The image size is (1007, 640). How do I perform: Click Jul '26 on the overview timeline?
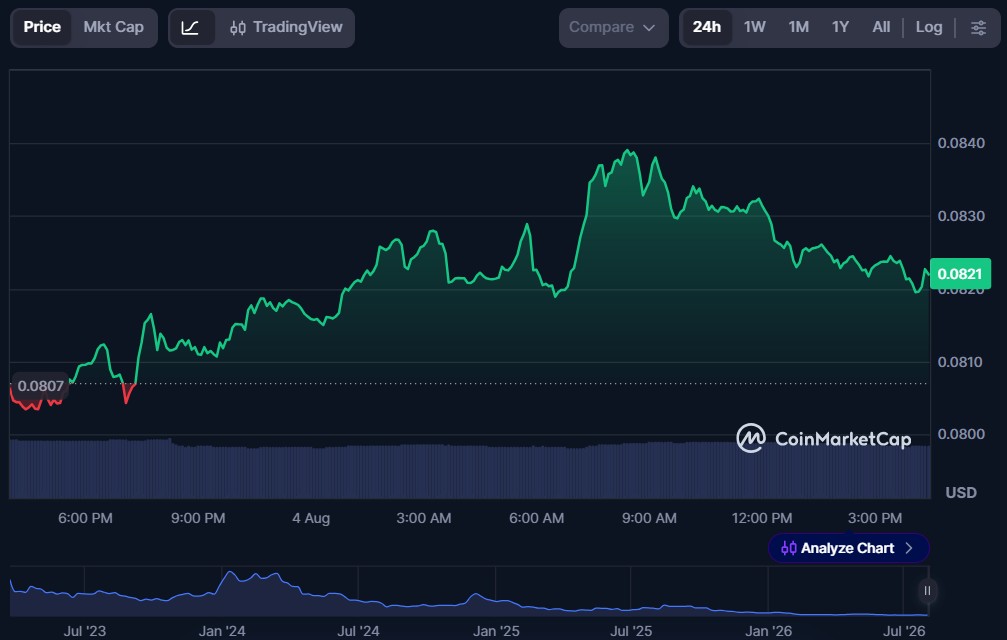click(x=904, y=631)
